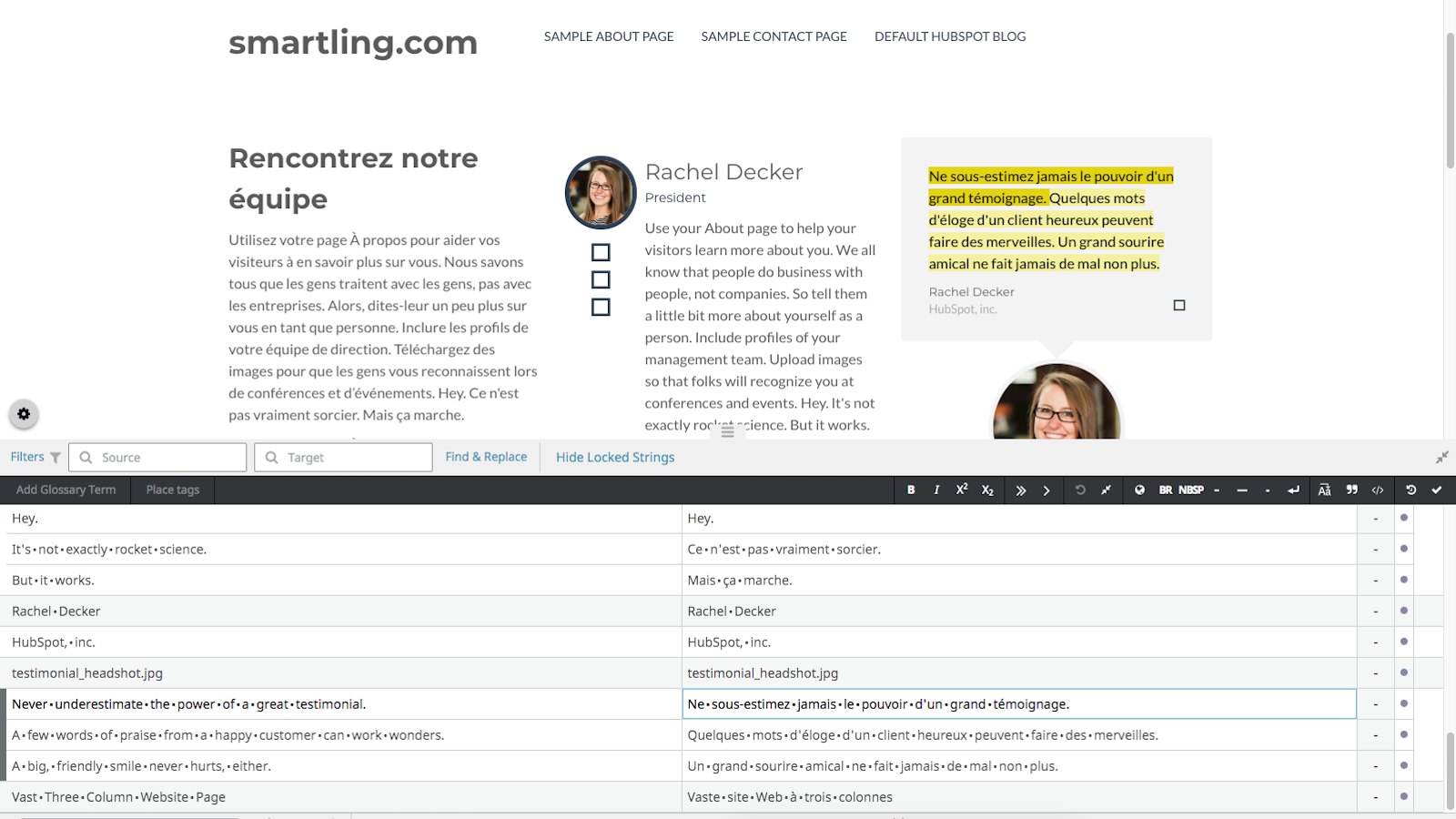The height and width of the screenshot is (819, 1456).
Task: Insert a non-breaking space with NBSP icon
Action: point(1191,490)
